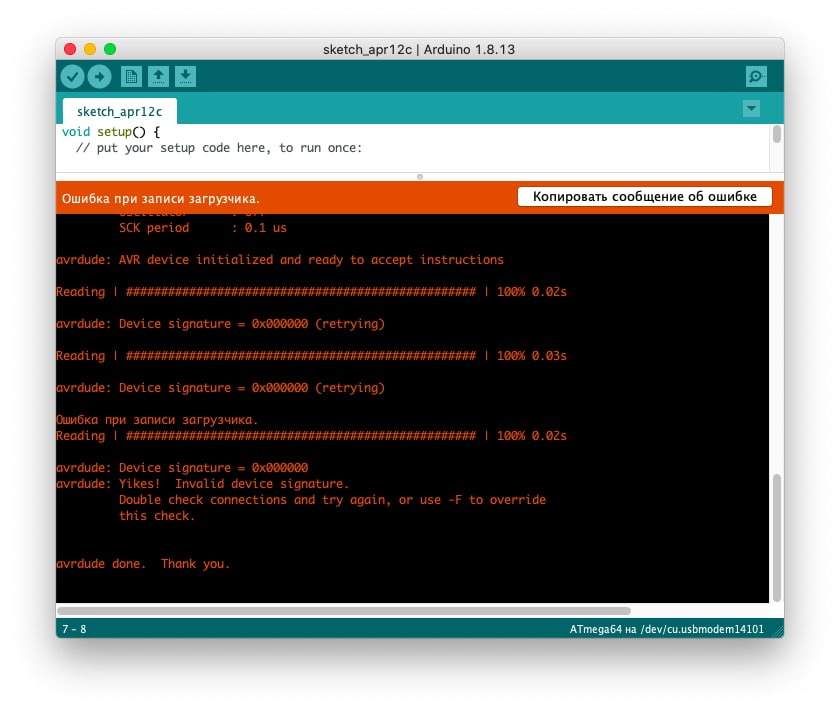
Task: Click 'avrdude done. Thank you.' line
Action: click(x=143, y=564)
